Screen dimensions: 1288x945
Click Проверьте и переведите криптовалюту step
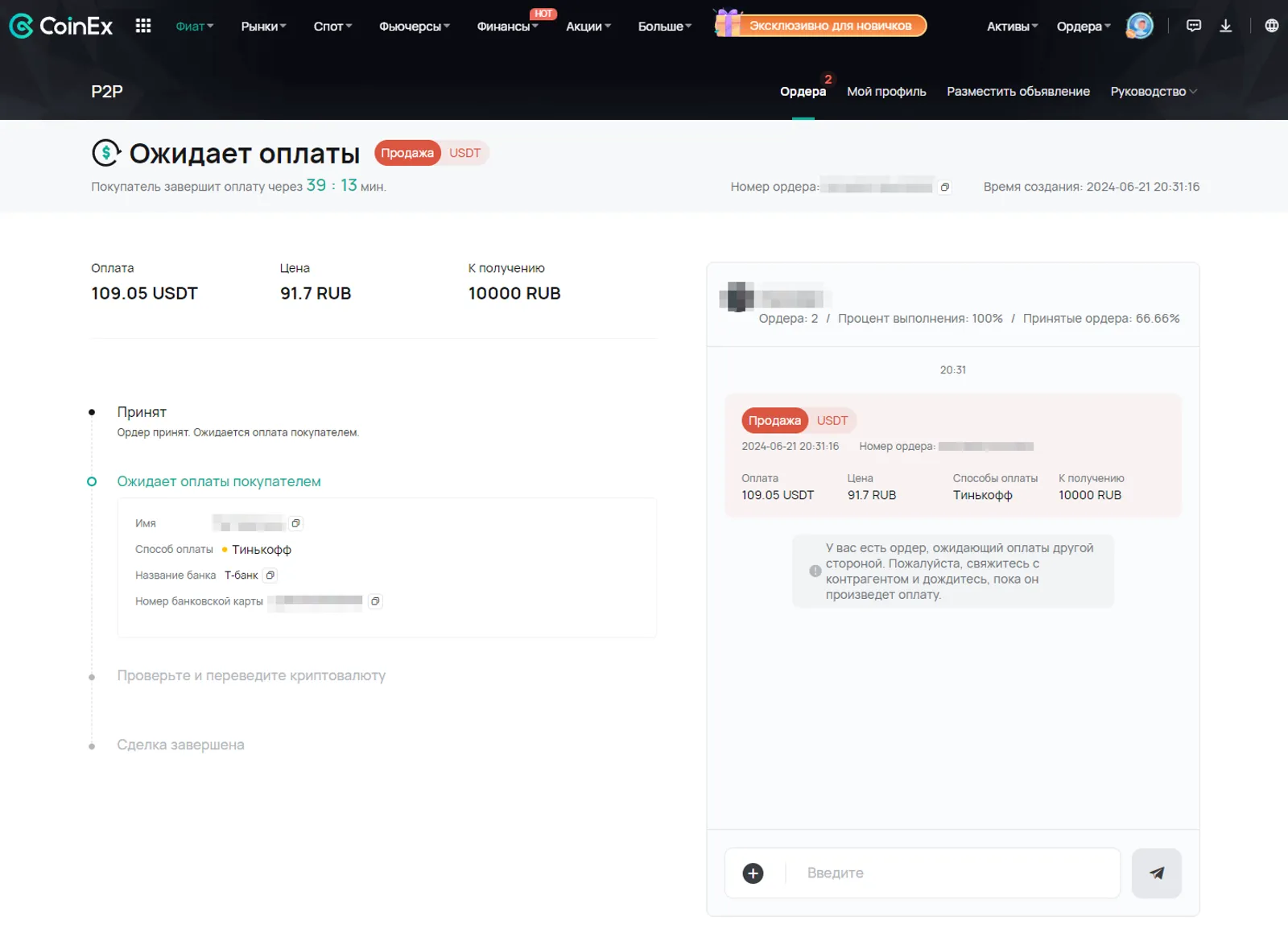click(x=251, y=675)
